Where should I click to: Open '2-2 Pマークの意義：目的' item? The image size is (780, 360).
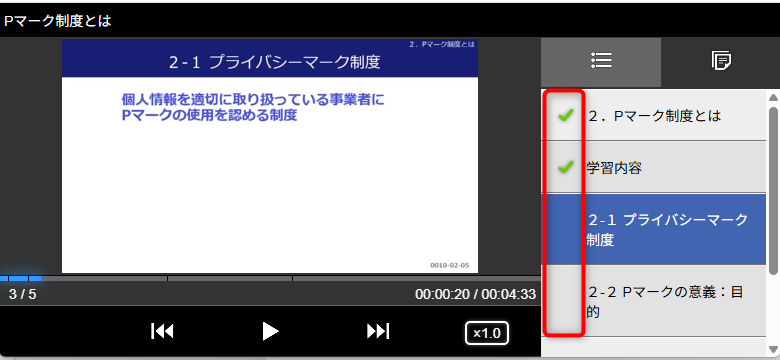pos(653,301)
